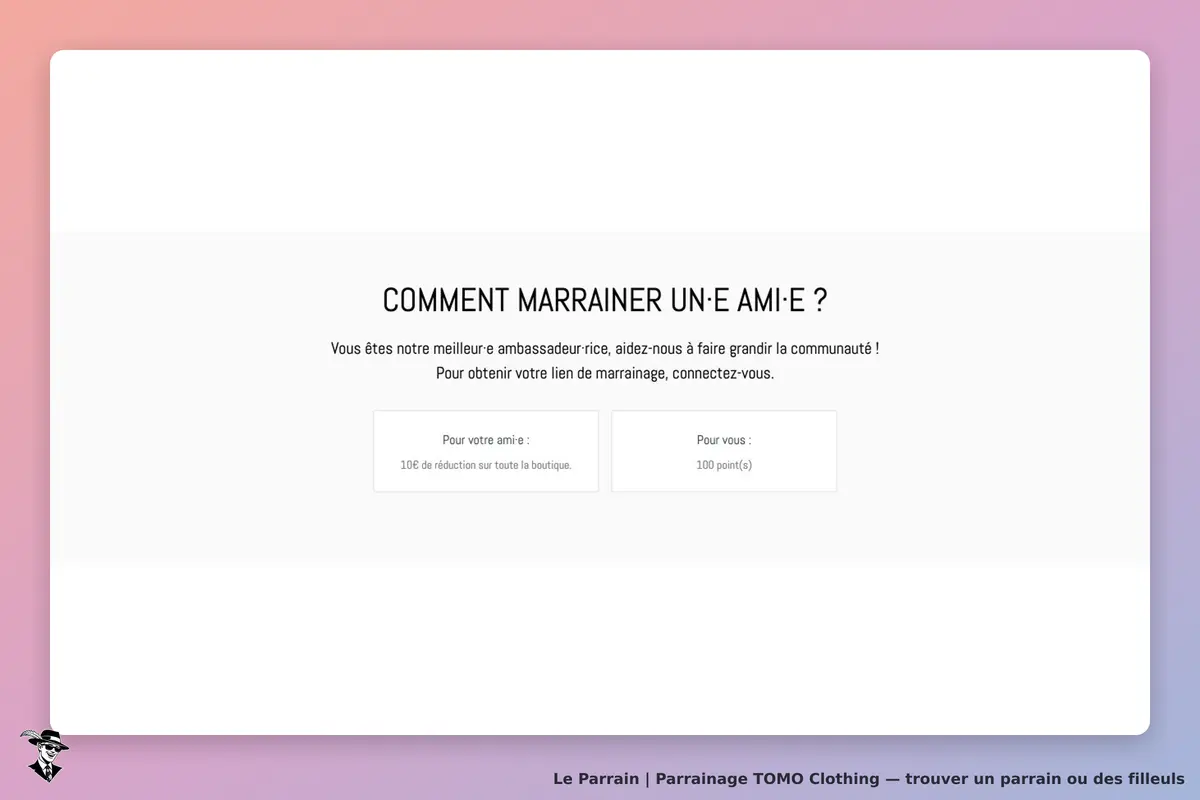Click the heading "COMMENT MARRAINER UN·E AMI·E ?"
Image resolution: width=1200 pixels, height=800 pixels.
coord(605,300)
